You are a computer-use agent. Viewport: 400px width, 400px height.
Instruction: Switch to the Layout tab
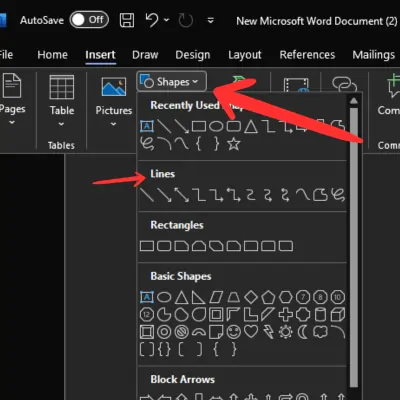pos(245,55)
